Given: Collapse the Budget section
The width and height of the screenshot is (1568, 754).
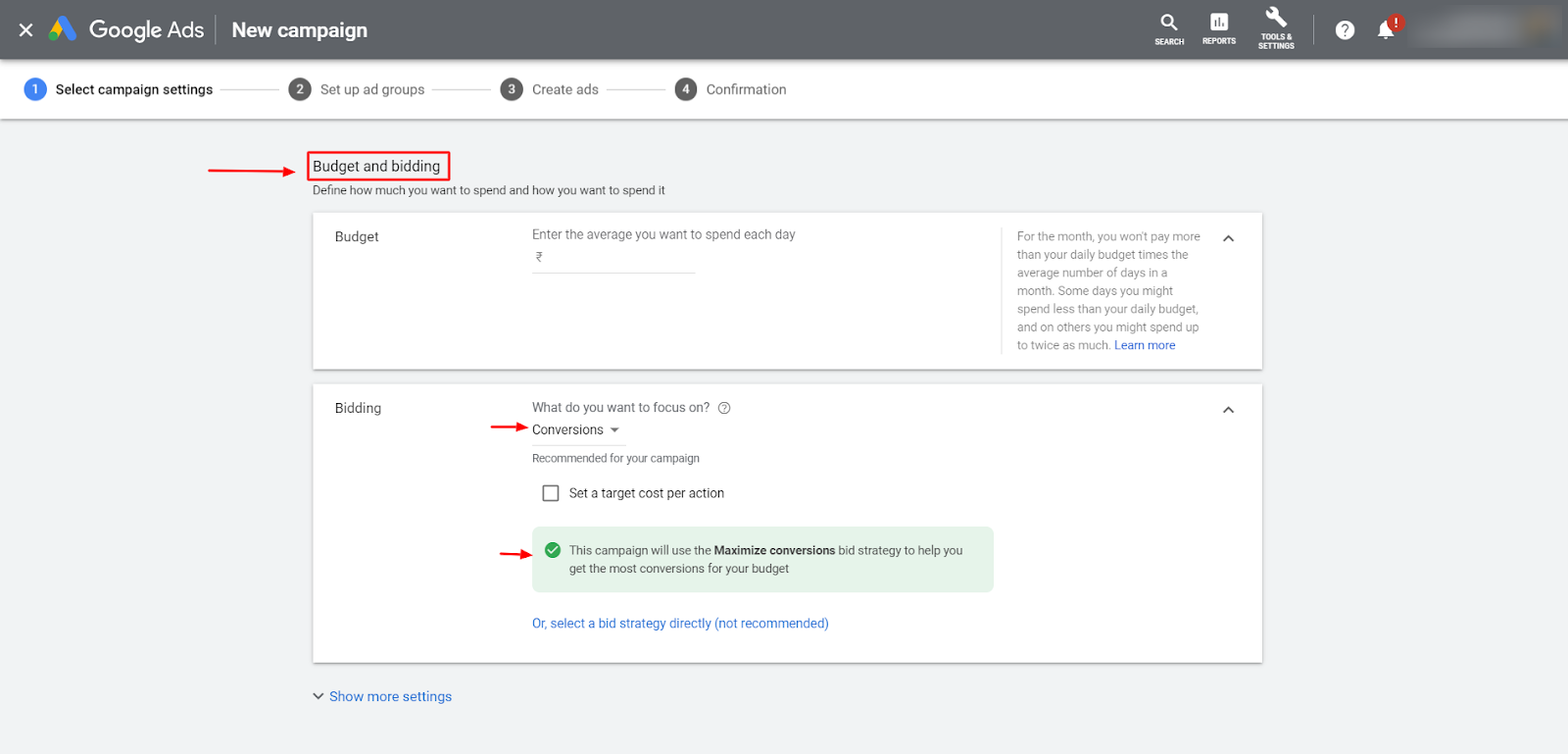Looking at the screenshot, I should click(1228, 238).
